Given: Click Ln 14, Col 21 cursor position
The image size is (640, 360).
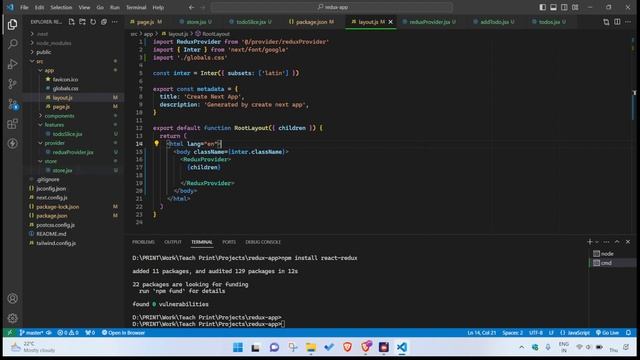Looking at the screenshot, I should coord(482,333).
